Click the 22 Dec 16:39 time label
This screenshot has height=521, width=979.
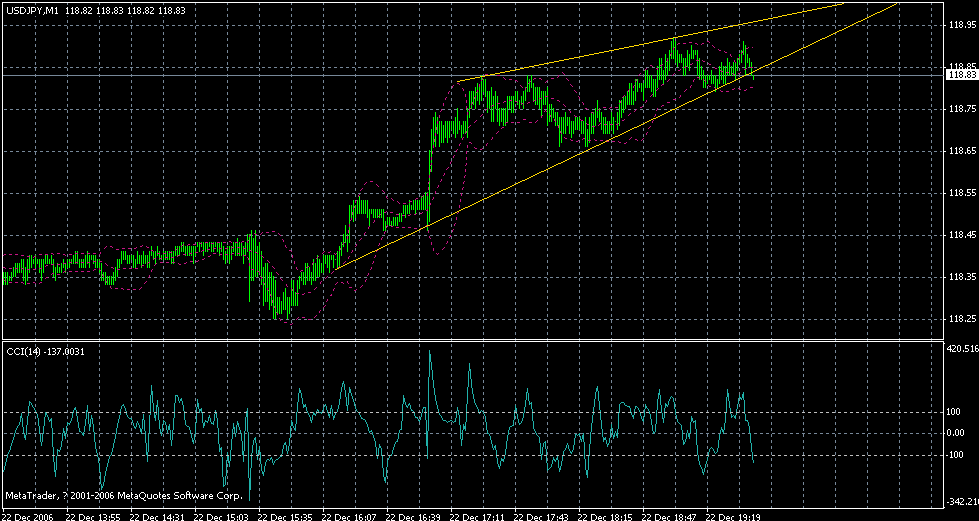click(415, 517)
